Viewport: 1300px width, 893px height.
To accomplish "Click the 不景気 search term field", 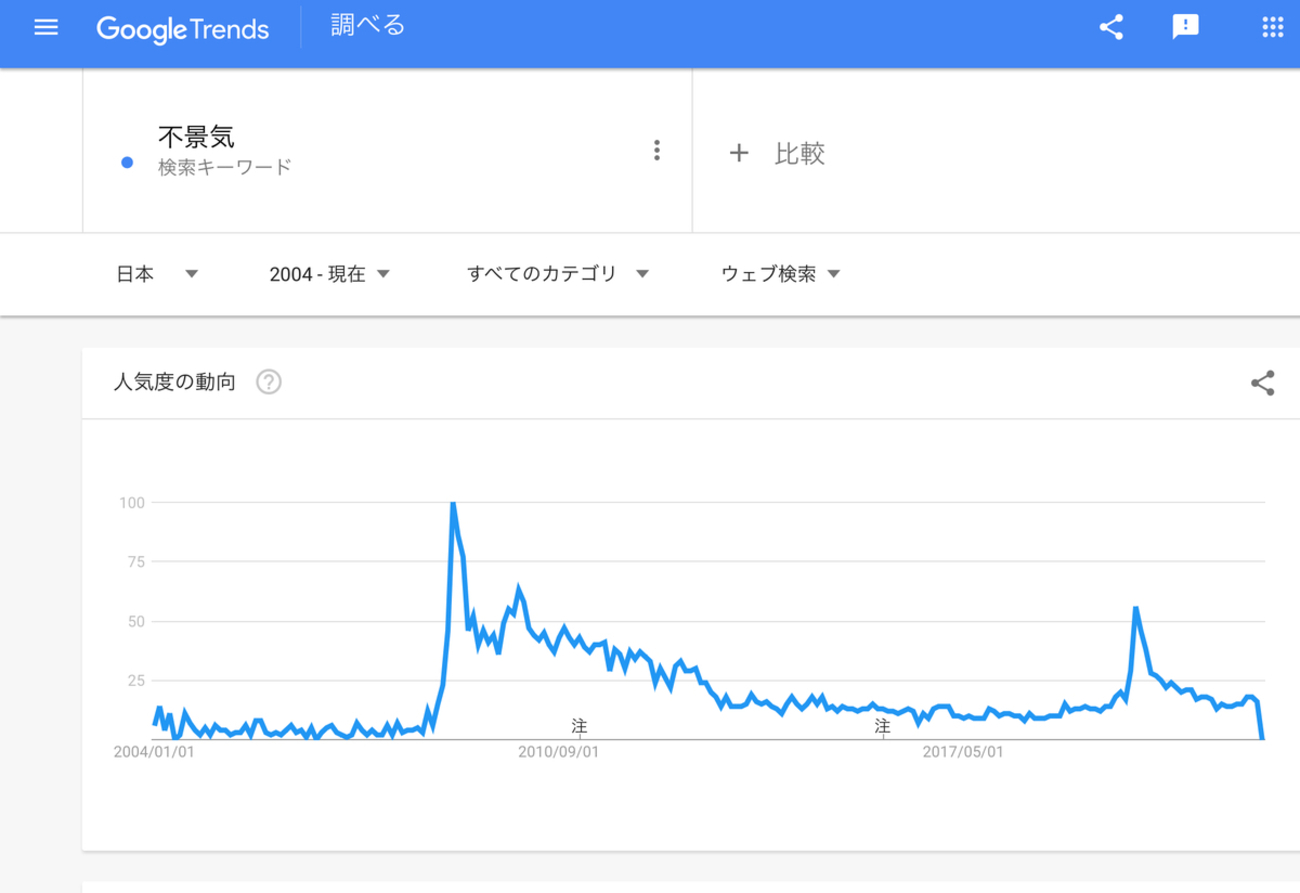I will point(196,137).
